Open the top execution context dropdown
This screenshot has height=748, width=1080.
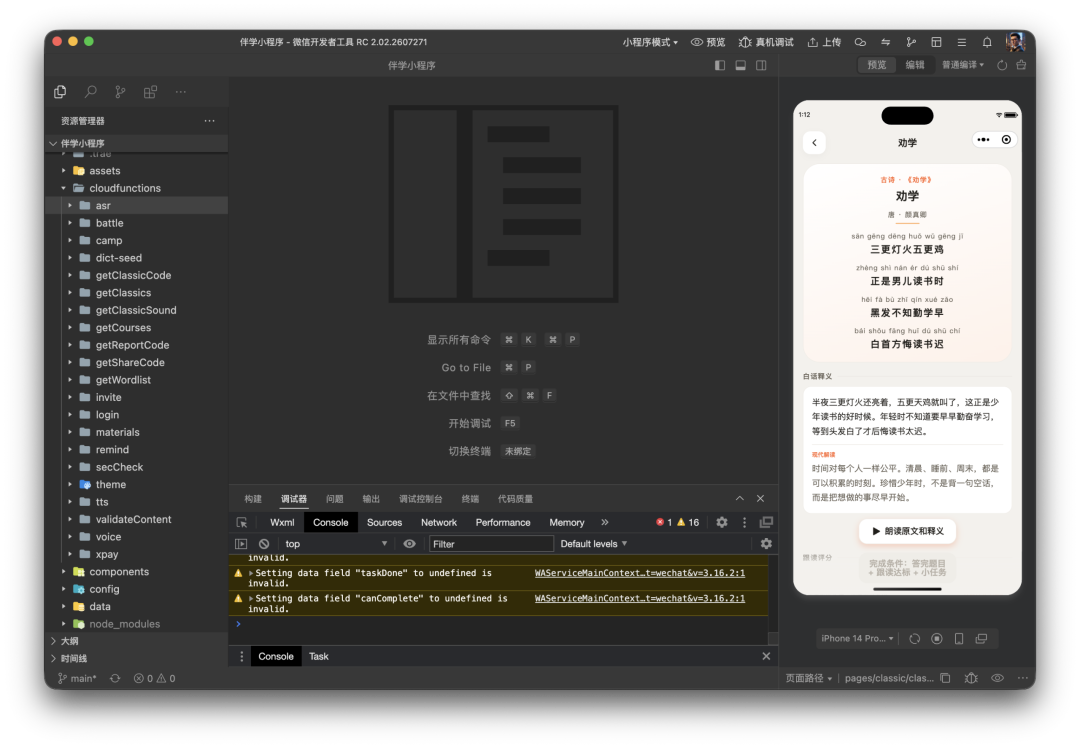click(336, 543)
